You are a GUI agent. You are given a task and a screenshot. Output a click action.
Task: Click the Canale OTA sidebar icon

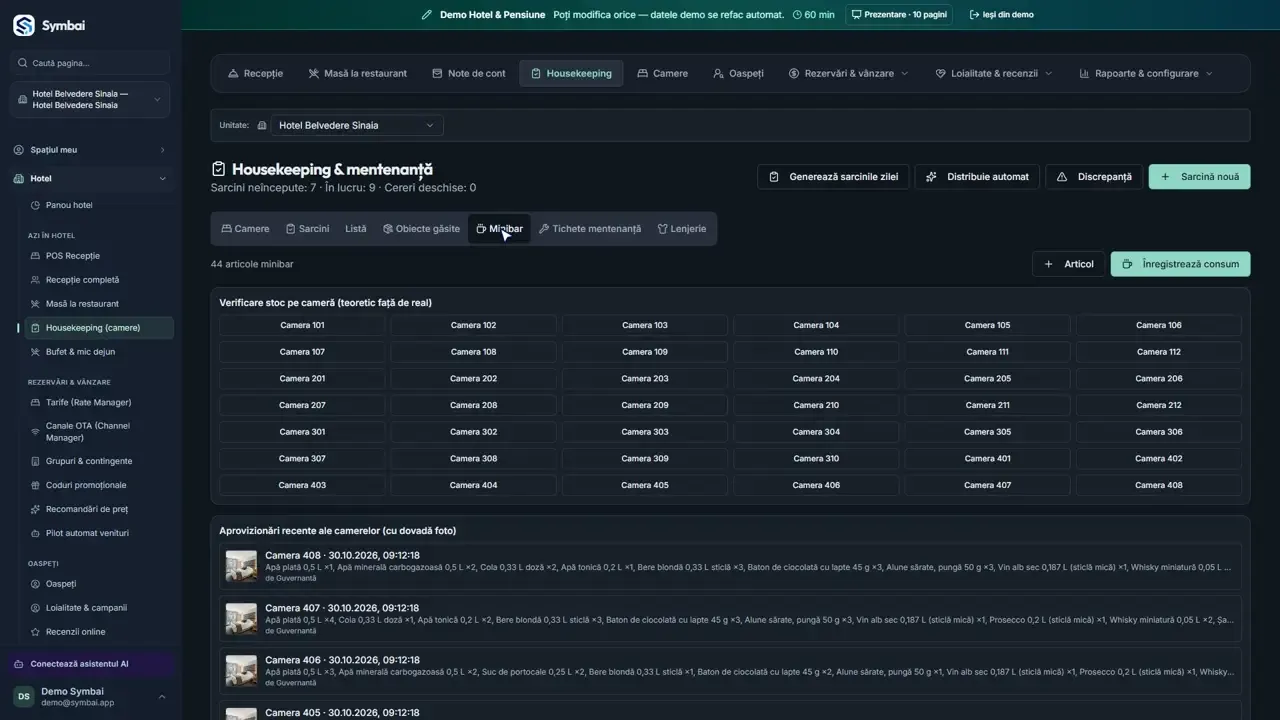36,432
